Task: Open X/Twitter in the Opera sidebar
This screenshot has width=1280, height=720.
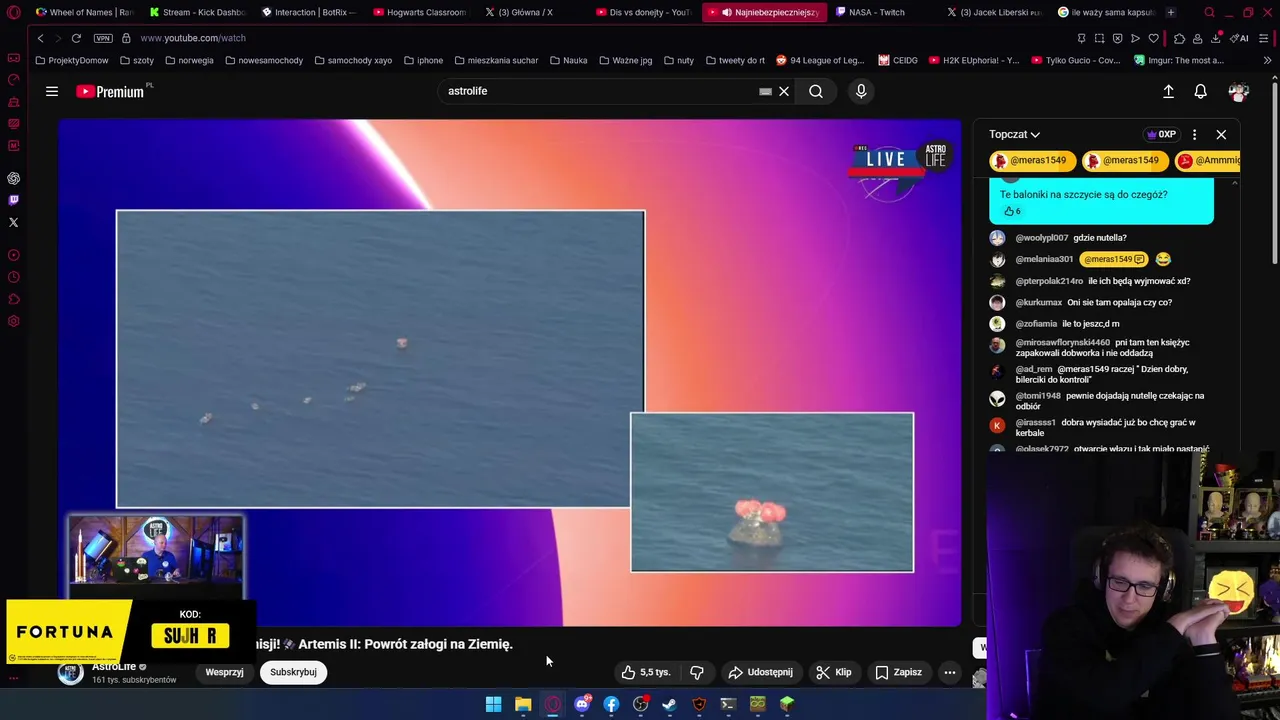Action: (x=13, y=222)
